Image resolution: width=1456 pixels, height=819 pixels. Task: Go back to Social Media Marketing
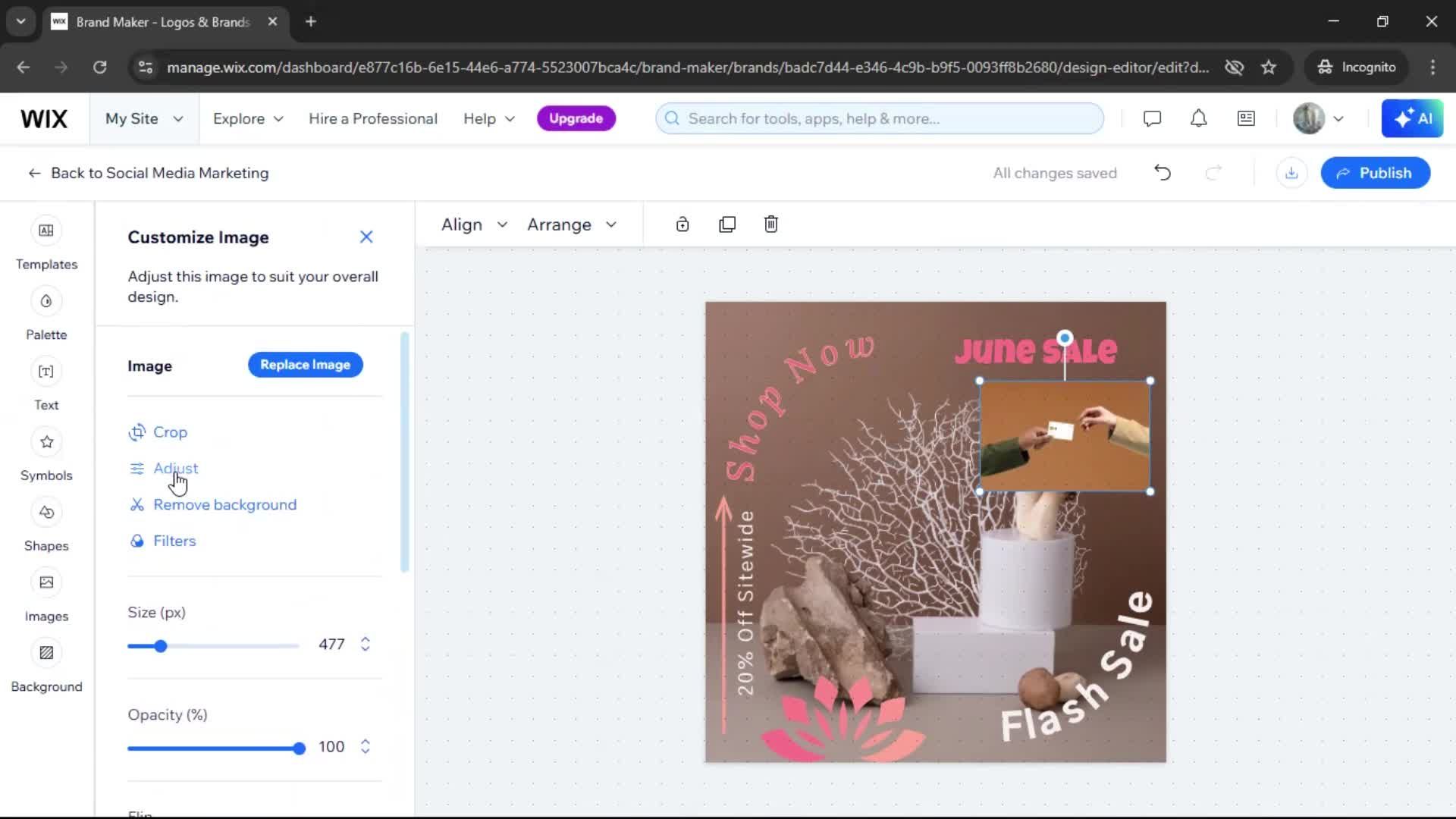point(148,173)
